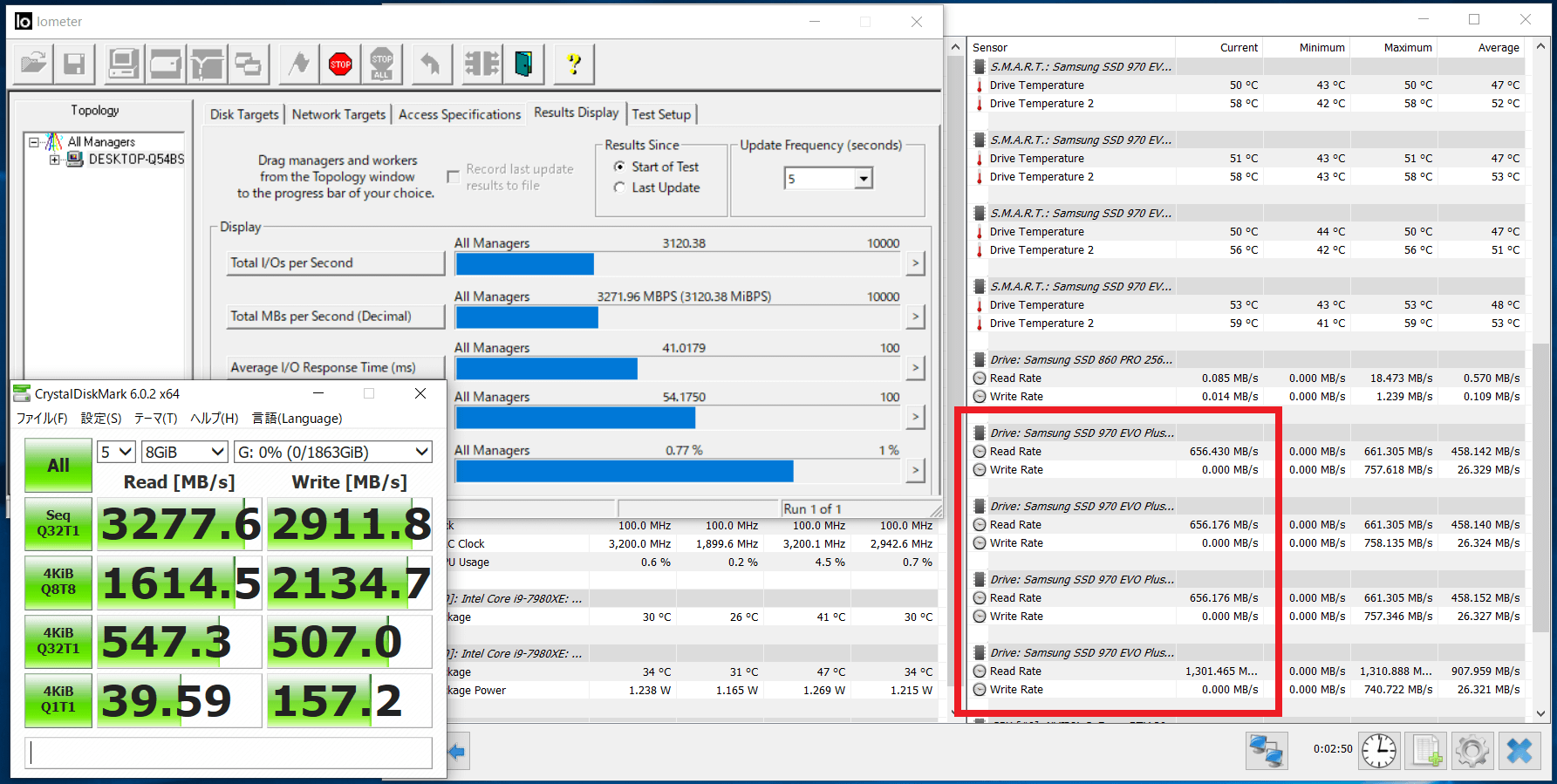Open CrystalDiskMark ヘルプ(H) menu
Screen dimensions: 1557x784
click(215, 419)
